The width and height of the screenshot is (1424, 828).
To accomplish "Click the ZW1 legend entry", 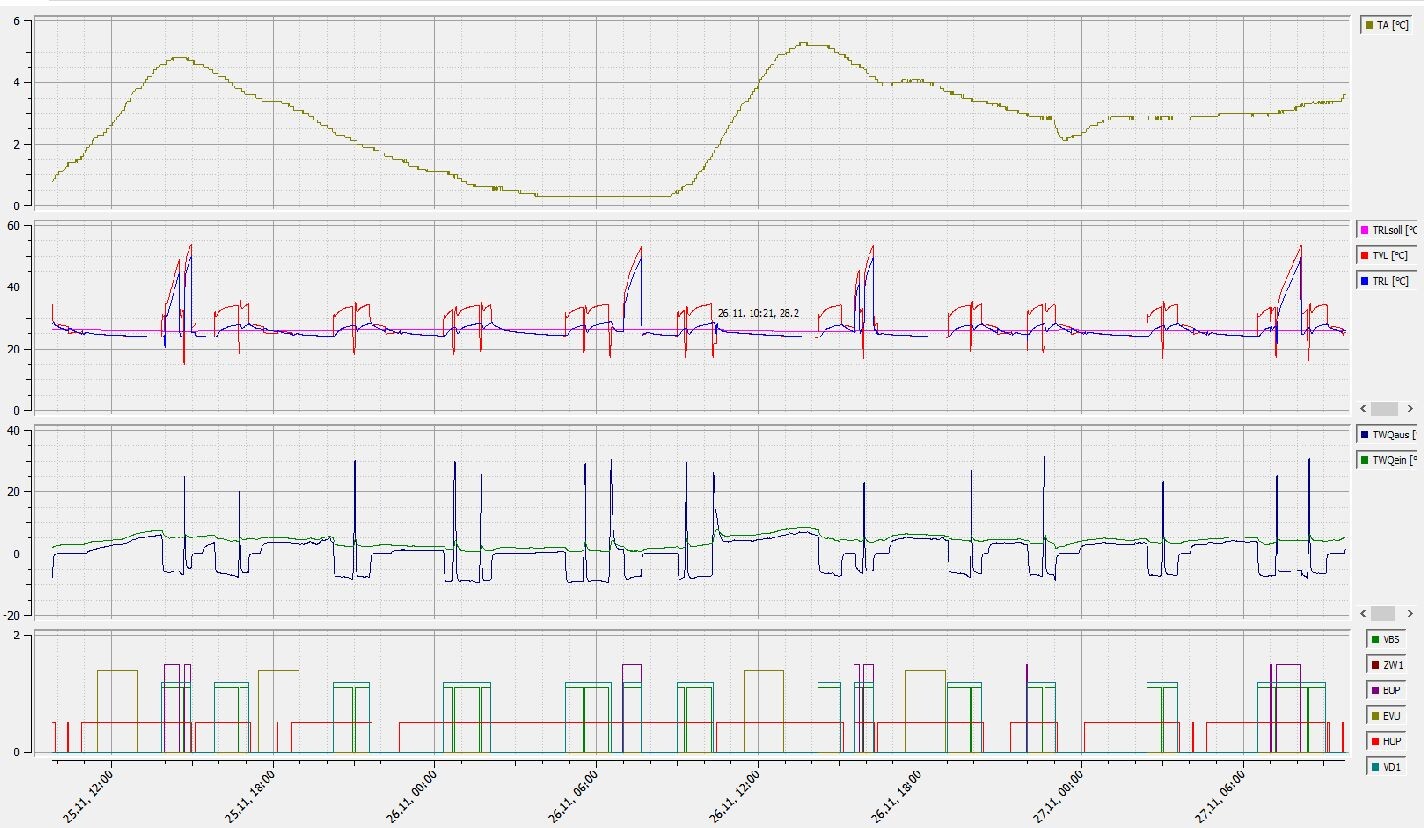I will coord(1386,665).
